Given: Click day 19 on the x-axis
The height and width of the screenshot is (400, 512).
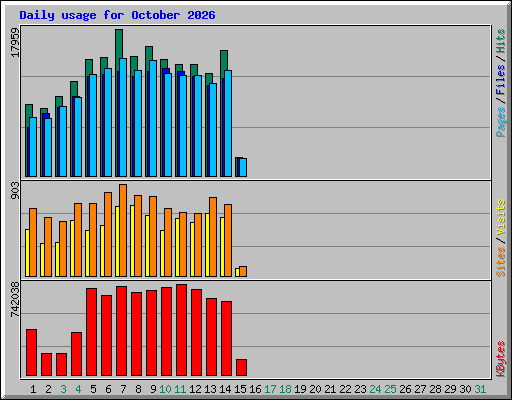Looking at the screenshot, I should 300,389.
